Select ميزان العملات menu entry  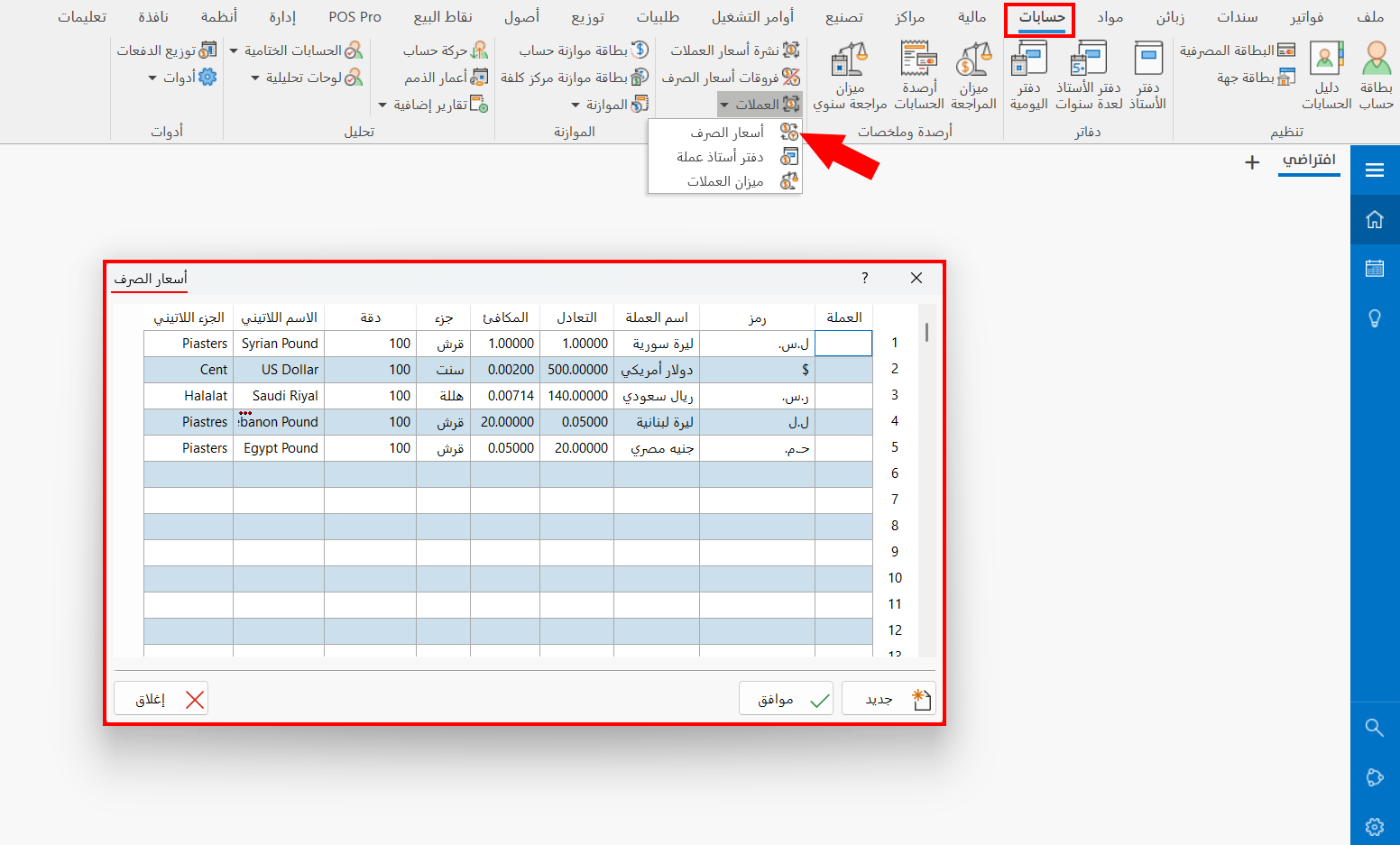(725, 181)
